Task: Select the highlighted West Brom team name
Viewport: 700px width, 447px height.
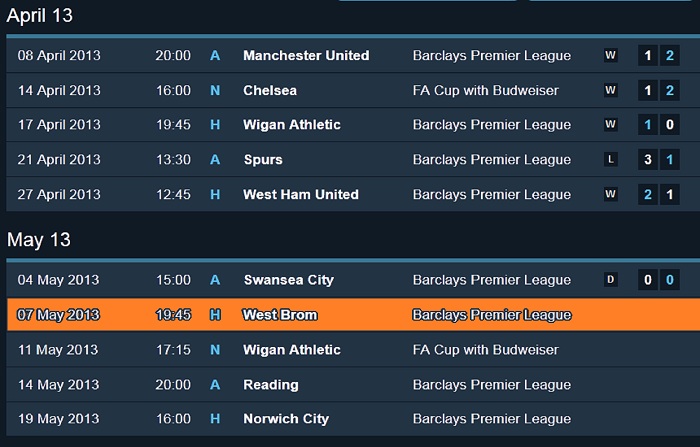Action: (x=280, y=315)
